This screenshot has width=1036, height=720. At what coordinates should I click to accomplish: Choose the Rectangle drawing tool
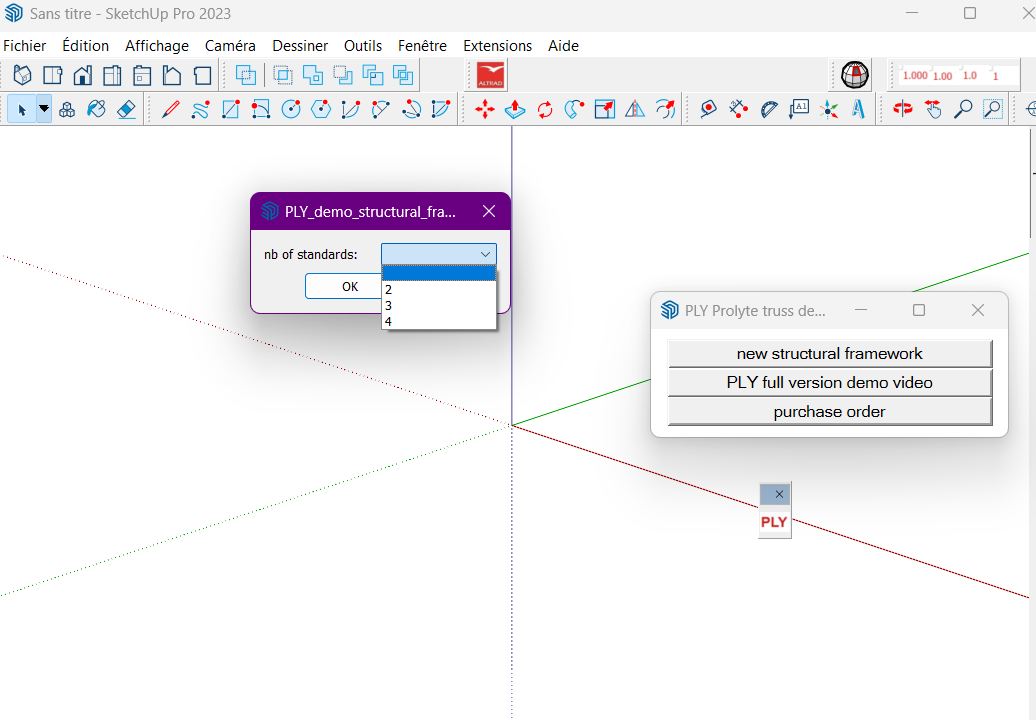point(230,109)
